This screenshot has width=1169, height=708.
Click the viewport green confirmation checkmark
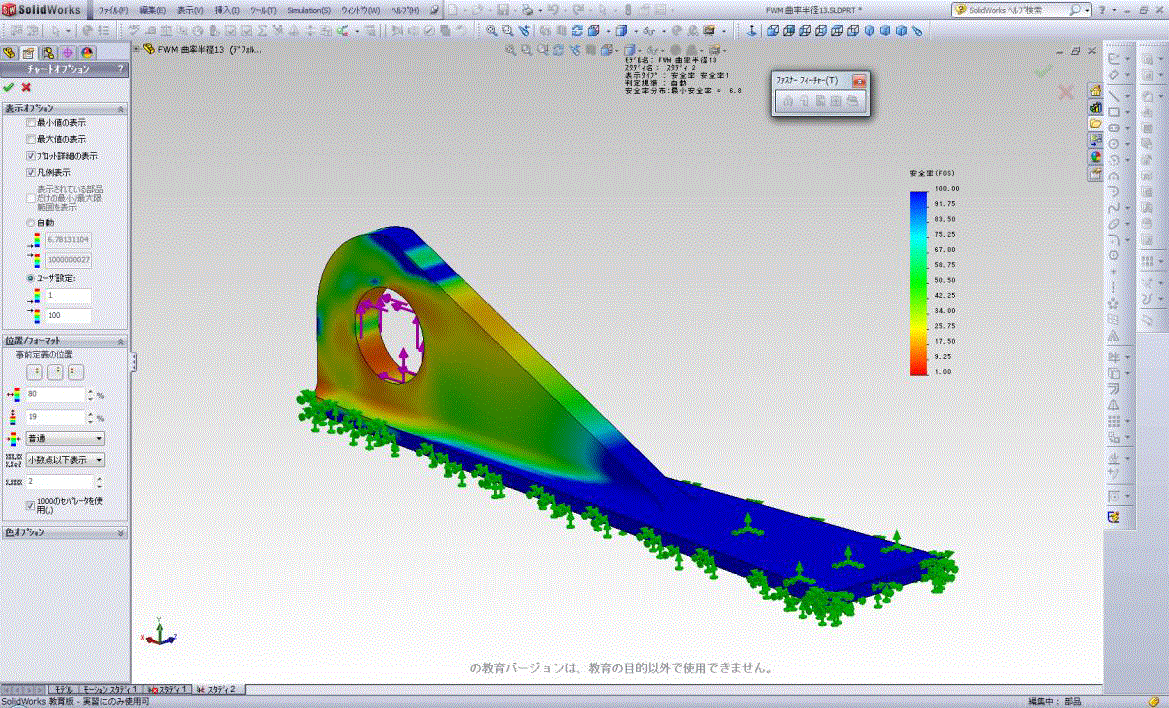(1043, 71)
